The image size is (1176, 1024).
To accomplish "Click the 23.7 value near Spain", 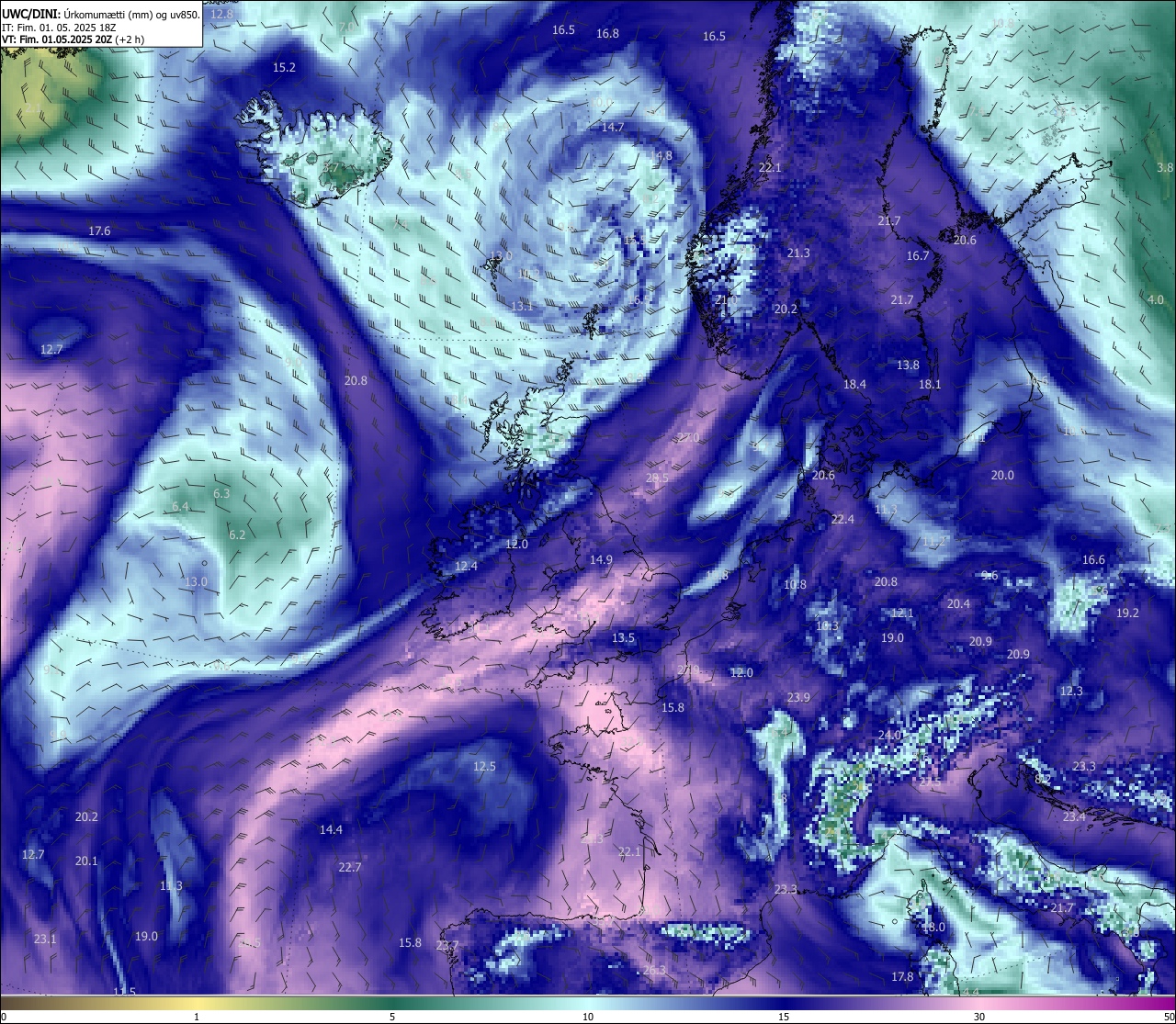I will click(x=447, y=946).
